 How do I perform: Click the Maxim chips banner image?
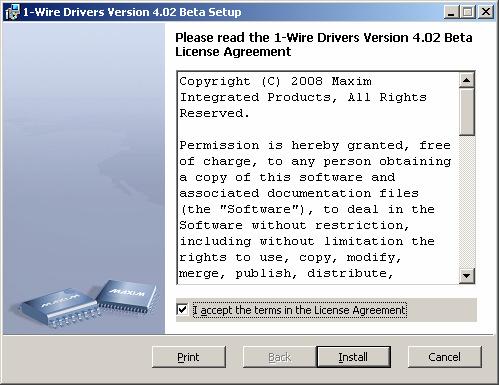click(x=84, y=178)
